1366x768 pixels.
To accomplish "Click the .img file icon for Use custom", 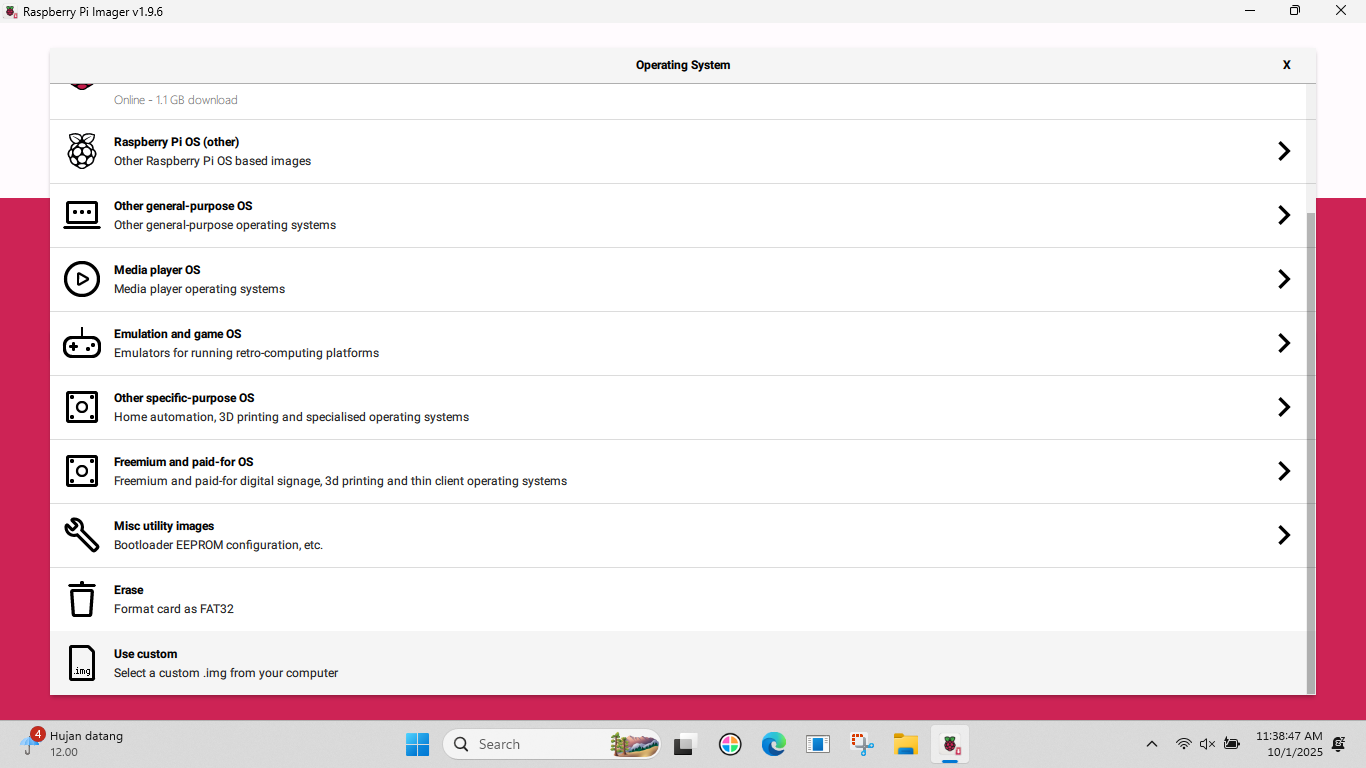I will coord(82,663).
